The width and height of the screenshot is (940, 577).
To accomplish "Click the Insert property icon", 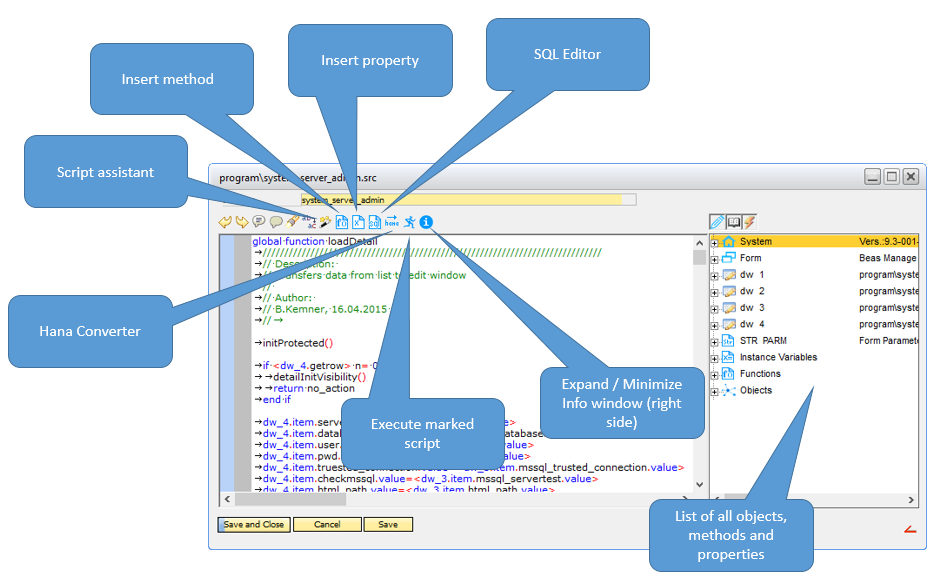I will click(x=358, y=222).
